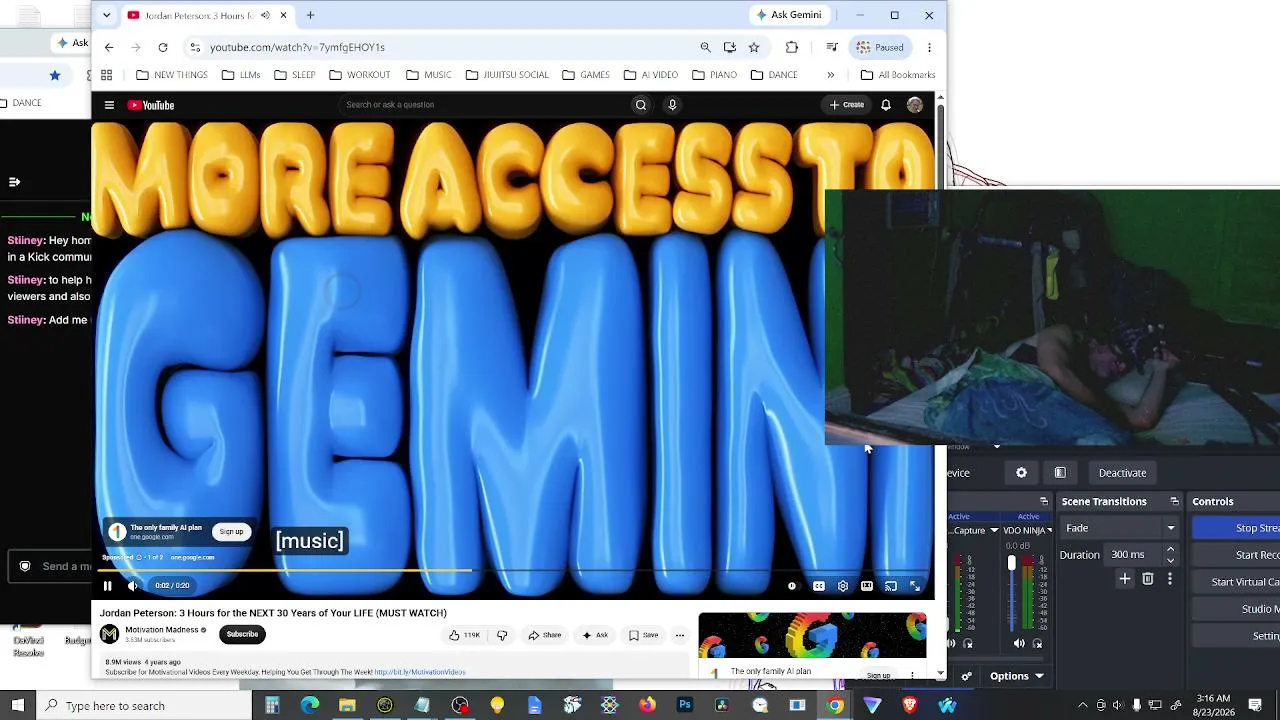Open the Ask Gemini button in Chrome
This screenshot has height=720, width=1280.
point(790,15)
